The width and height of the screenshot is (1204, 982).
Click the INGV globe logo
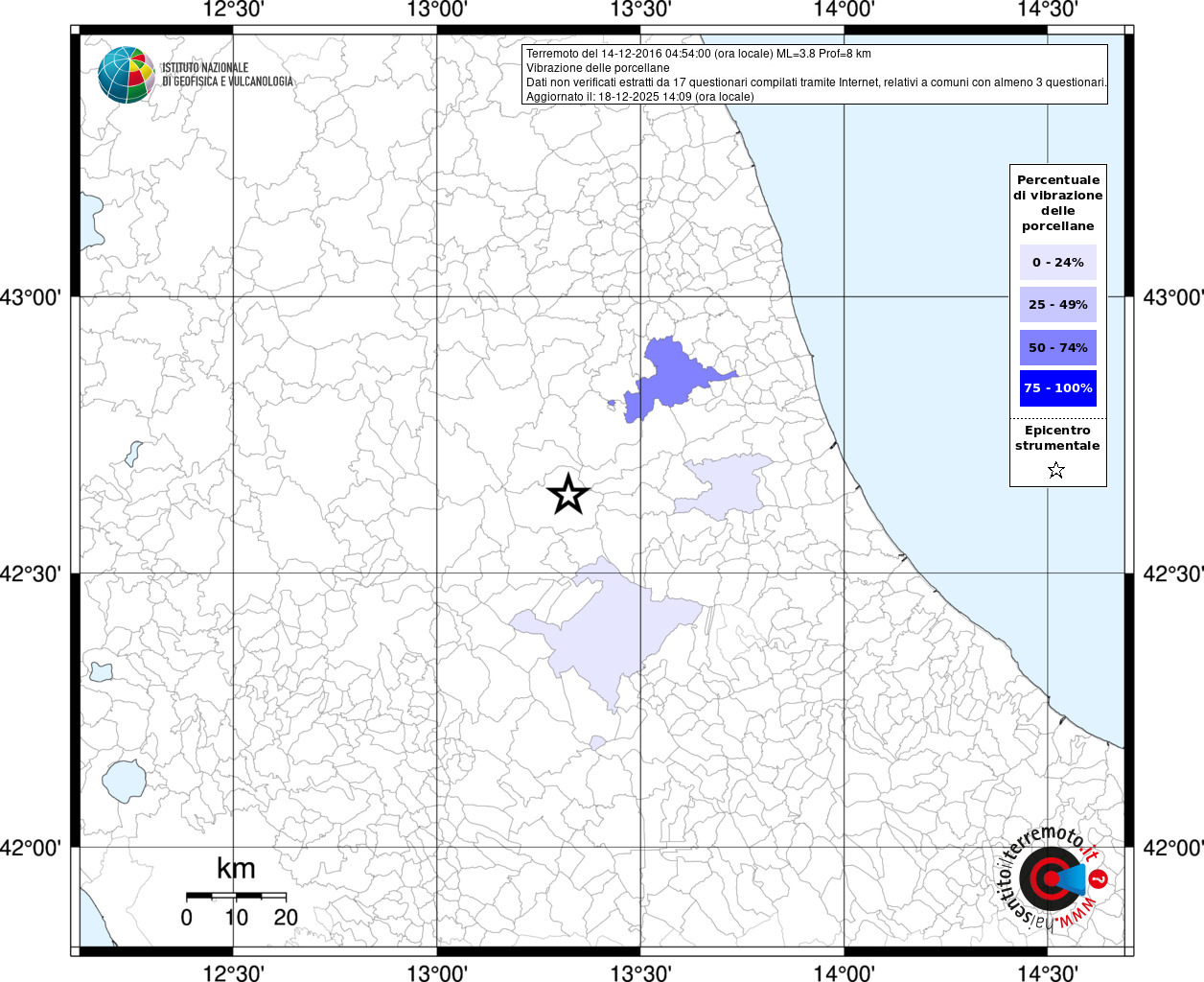(127, 75)
